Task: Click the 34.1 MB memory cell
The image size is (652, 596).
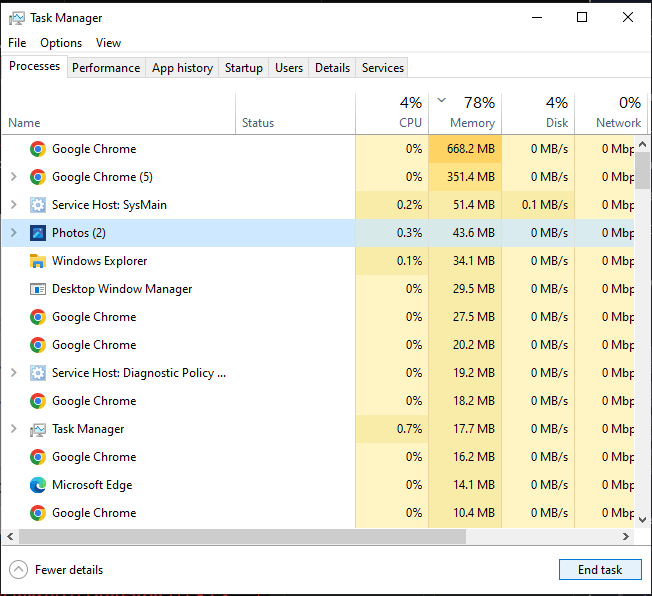Action: [x=465, y=261]
